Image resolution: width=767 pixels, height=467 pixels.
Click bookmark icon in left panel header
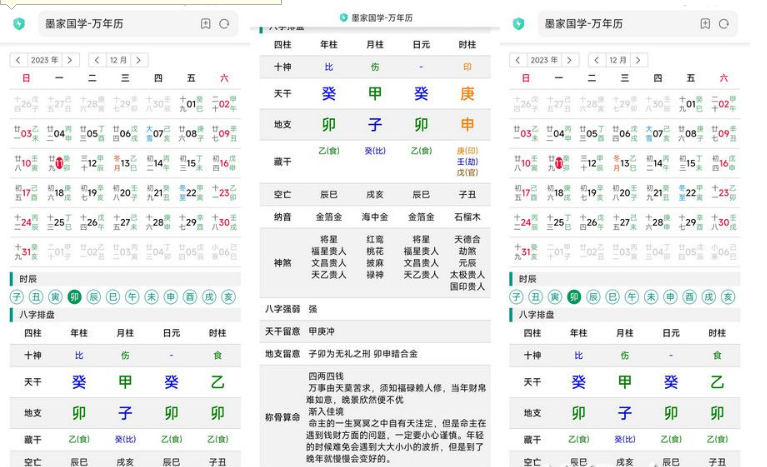[205, 24]
